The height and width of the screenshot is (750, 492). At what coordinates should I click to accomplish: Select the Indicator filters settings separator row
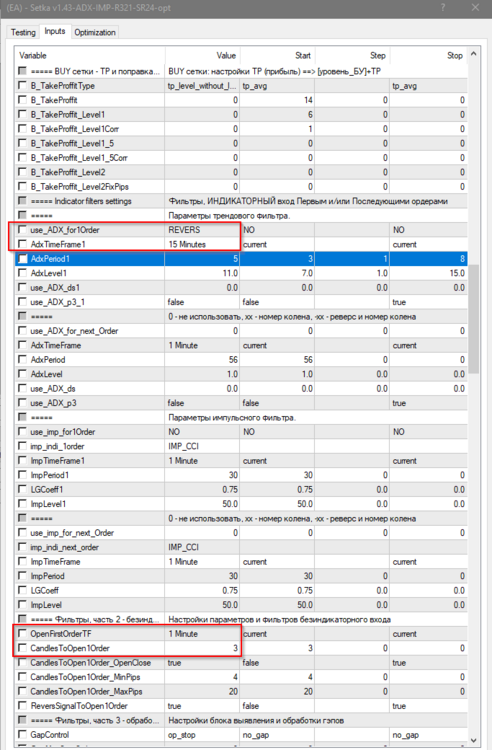tap(241, 201)
